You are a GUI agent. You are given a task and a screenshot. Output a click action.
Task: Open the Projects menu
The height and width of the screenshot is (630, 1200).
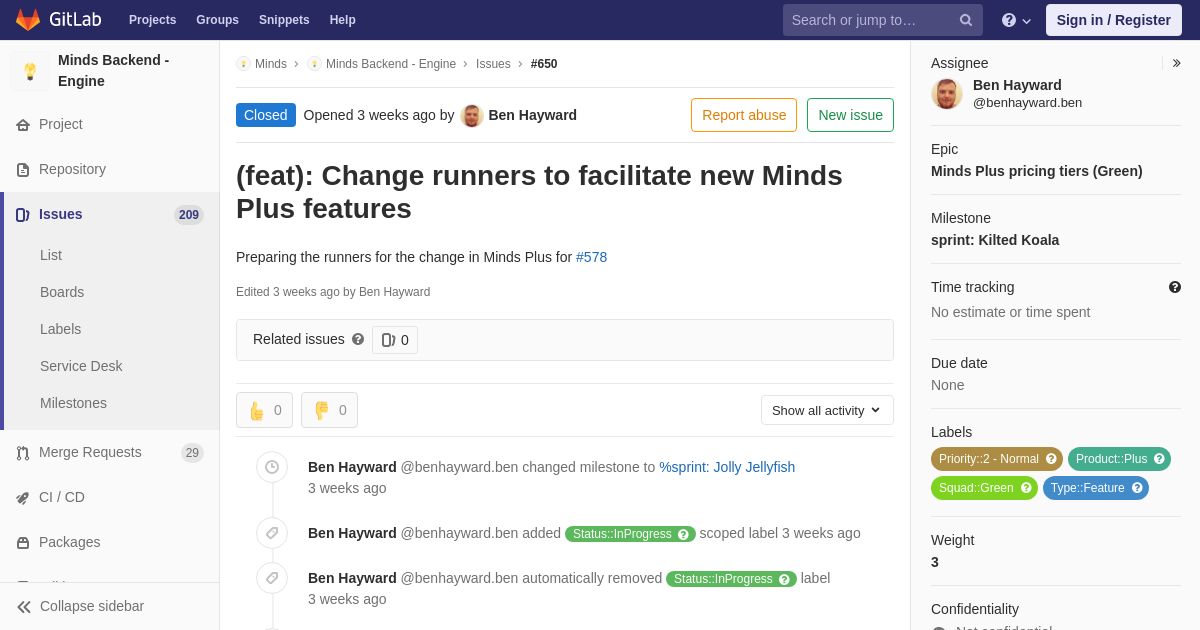(152, 20)
